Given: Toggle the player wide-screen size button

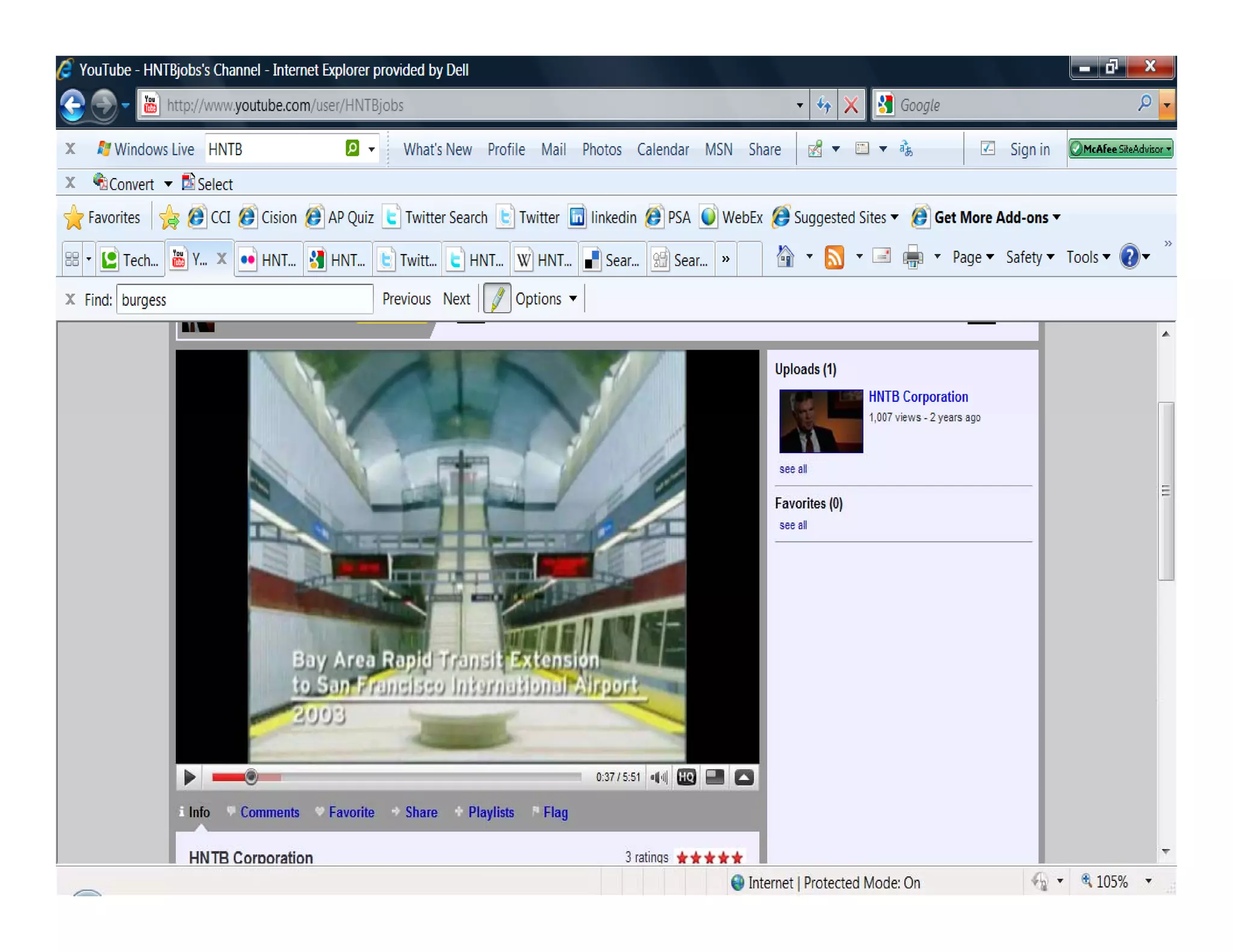Looking at the screenshot, I should click(x=715, y=777).
